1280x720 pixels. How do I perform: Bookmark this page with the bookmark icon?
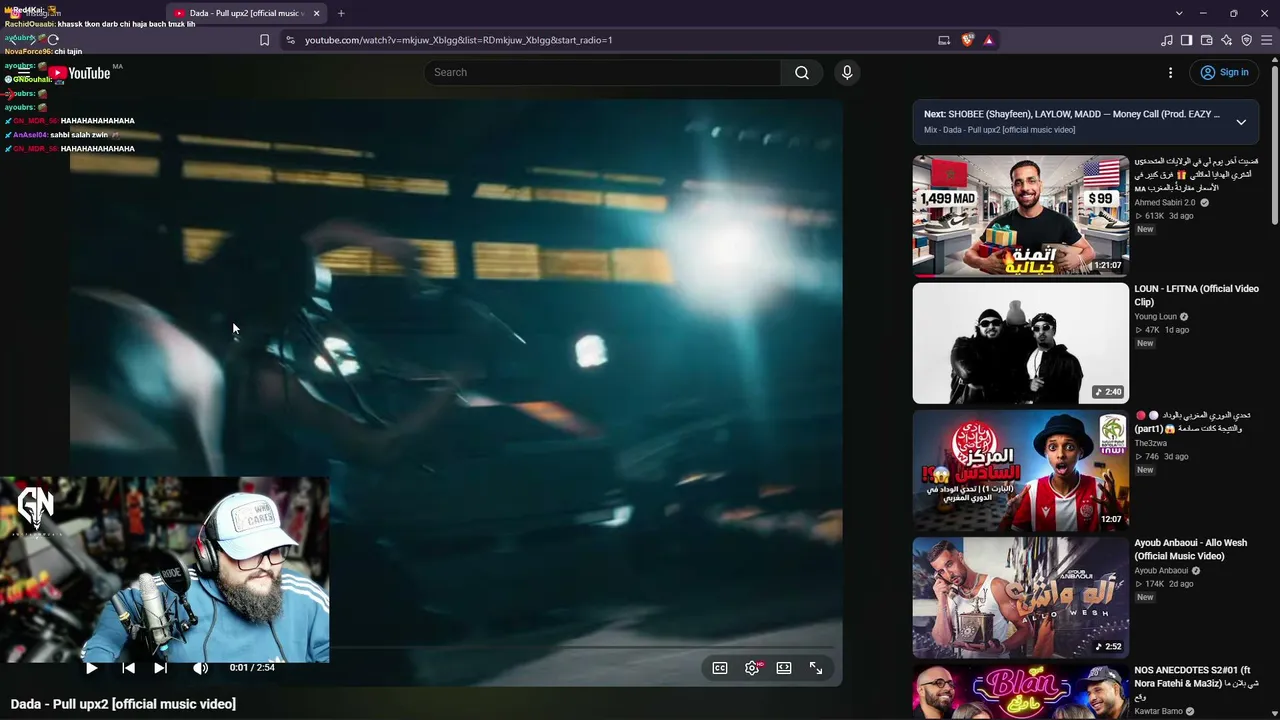(264, 40)
